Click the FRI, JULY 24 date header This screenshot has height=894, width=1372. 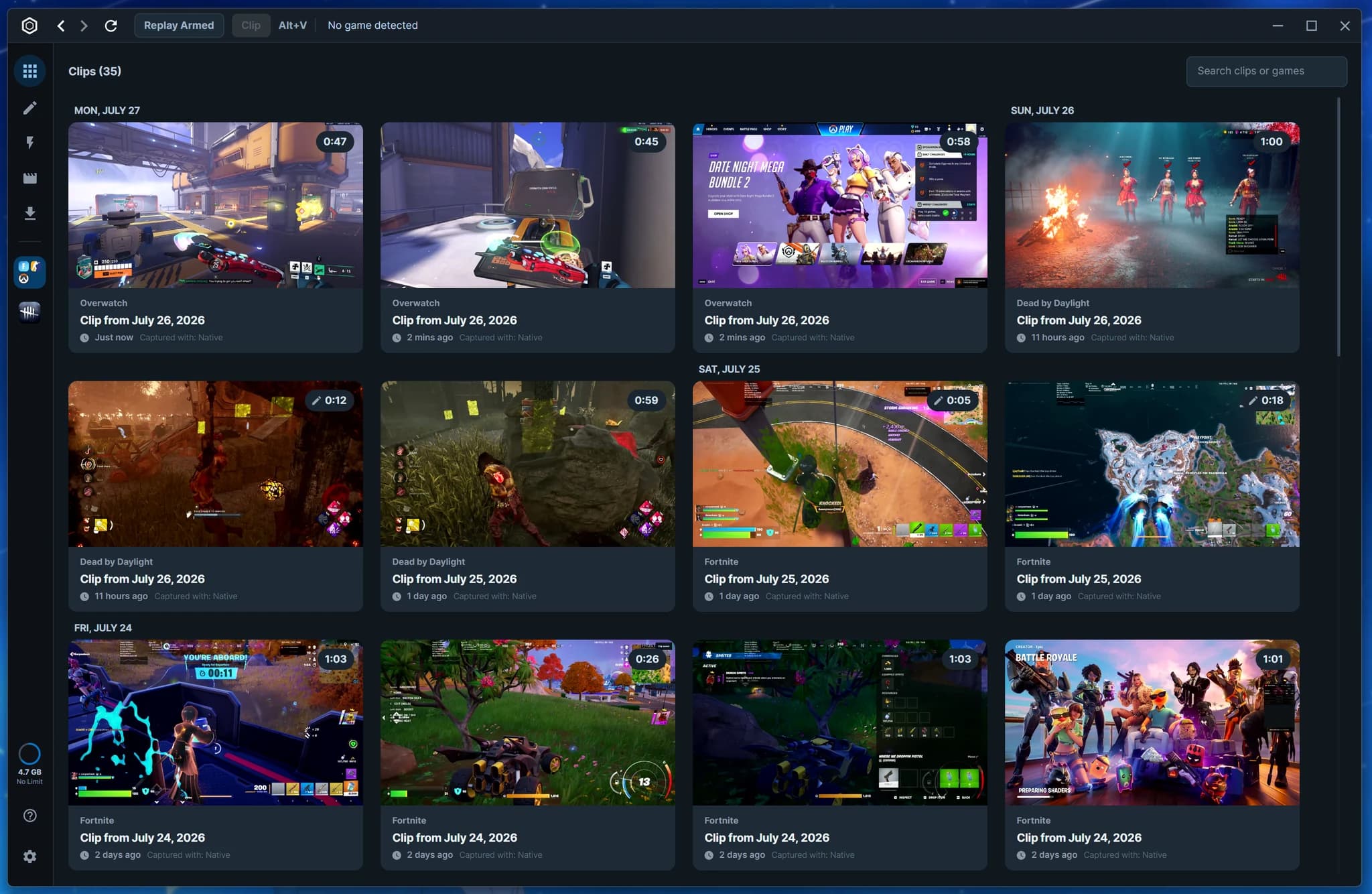click(x=103, y=628)
